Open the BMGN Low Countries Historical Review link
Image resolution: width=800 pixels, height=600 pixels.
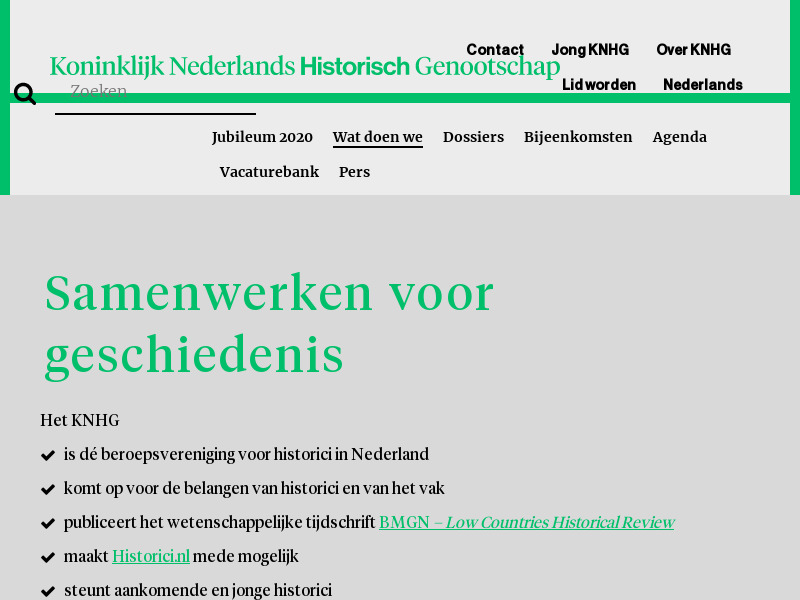coord(526,522)
